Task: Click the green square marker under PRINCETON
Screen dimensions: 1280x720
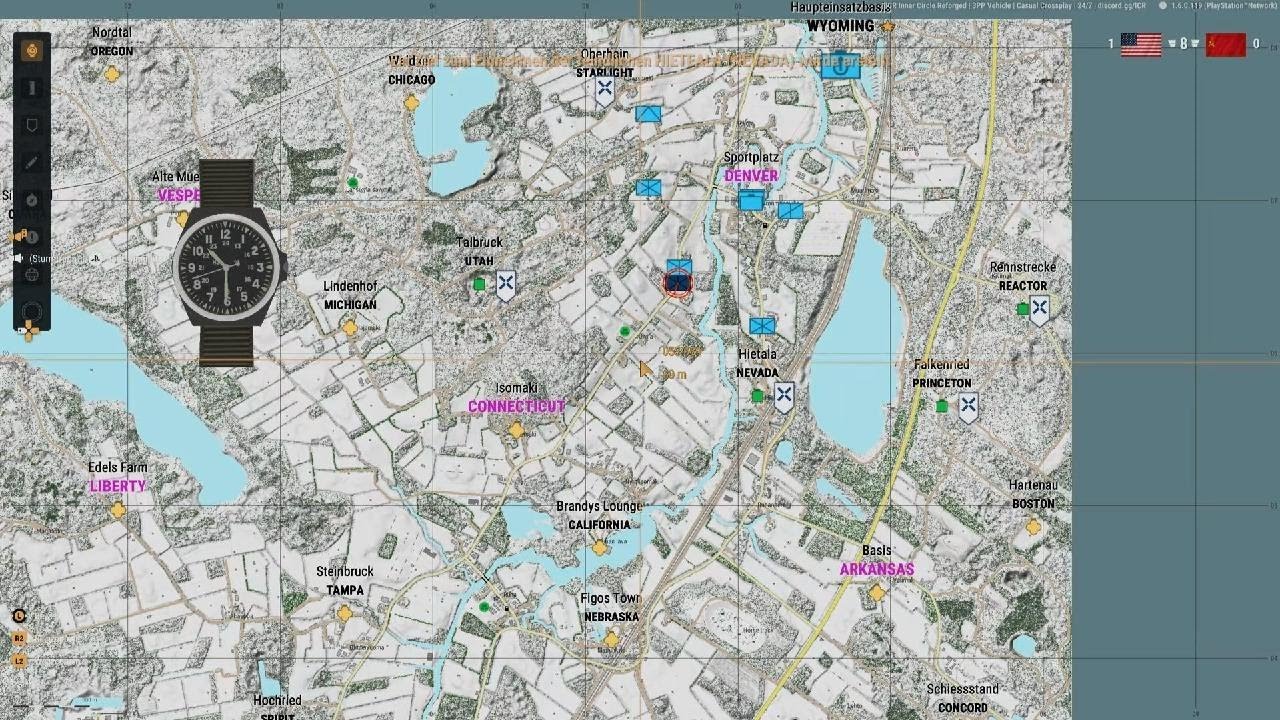Action: (x=942, y=406)
